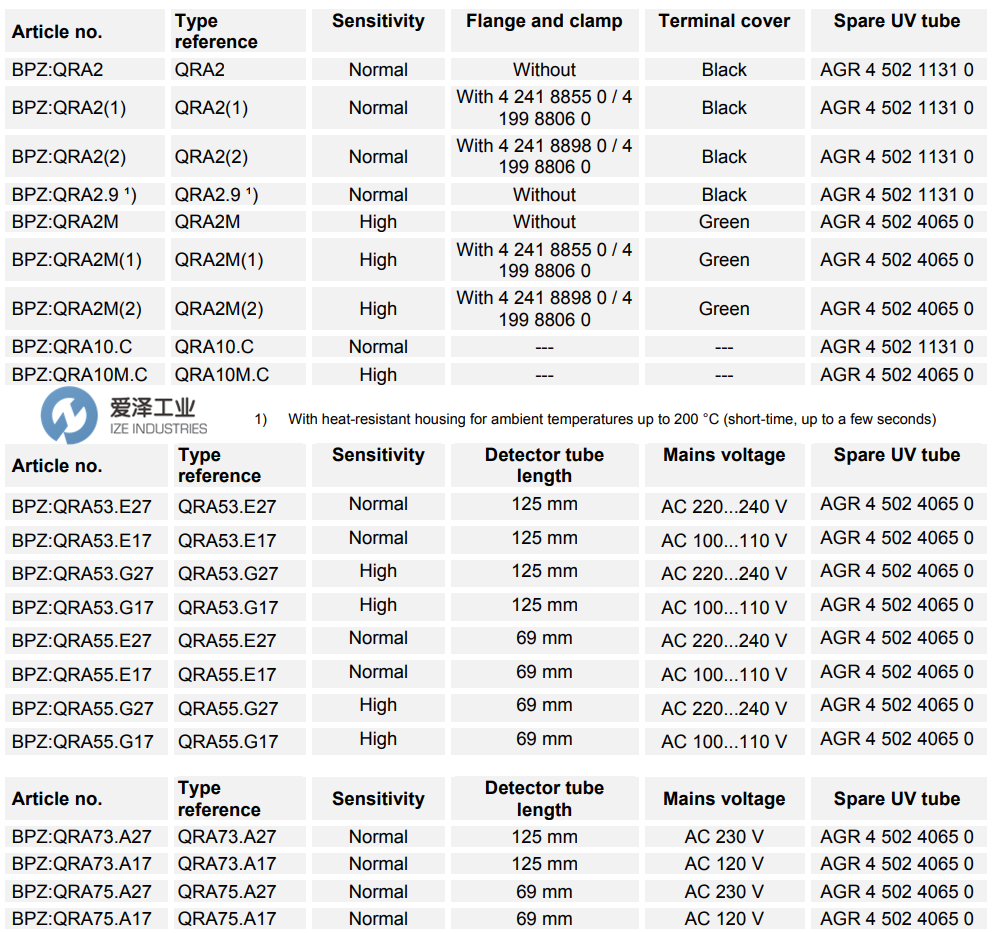
Task: Click the circular logo mark icon
Action: [67, 411]
